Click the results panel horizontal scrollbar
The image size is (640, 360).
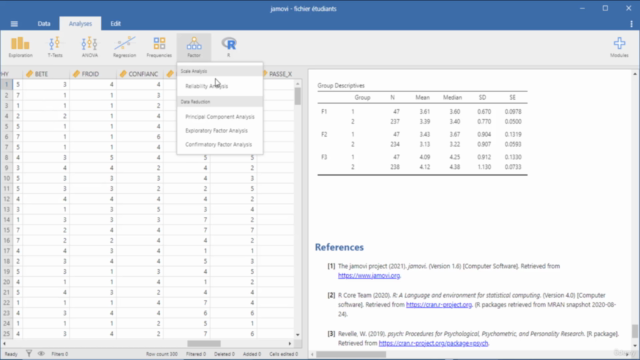pyautogui.click(x=351, y=354)
